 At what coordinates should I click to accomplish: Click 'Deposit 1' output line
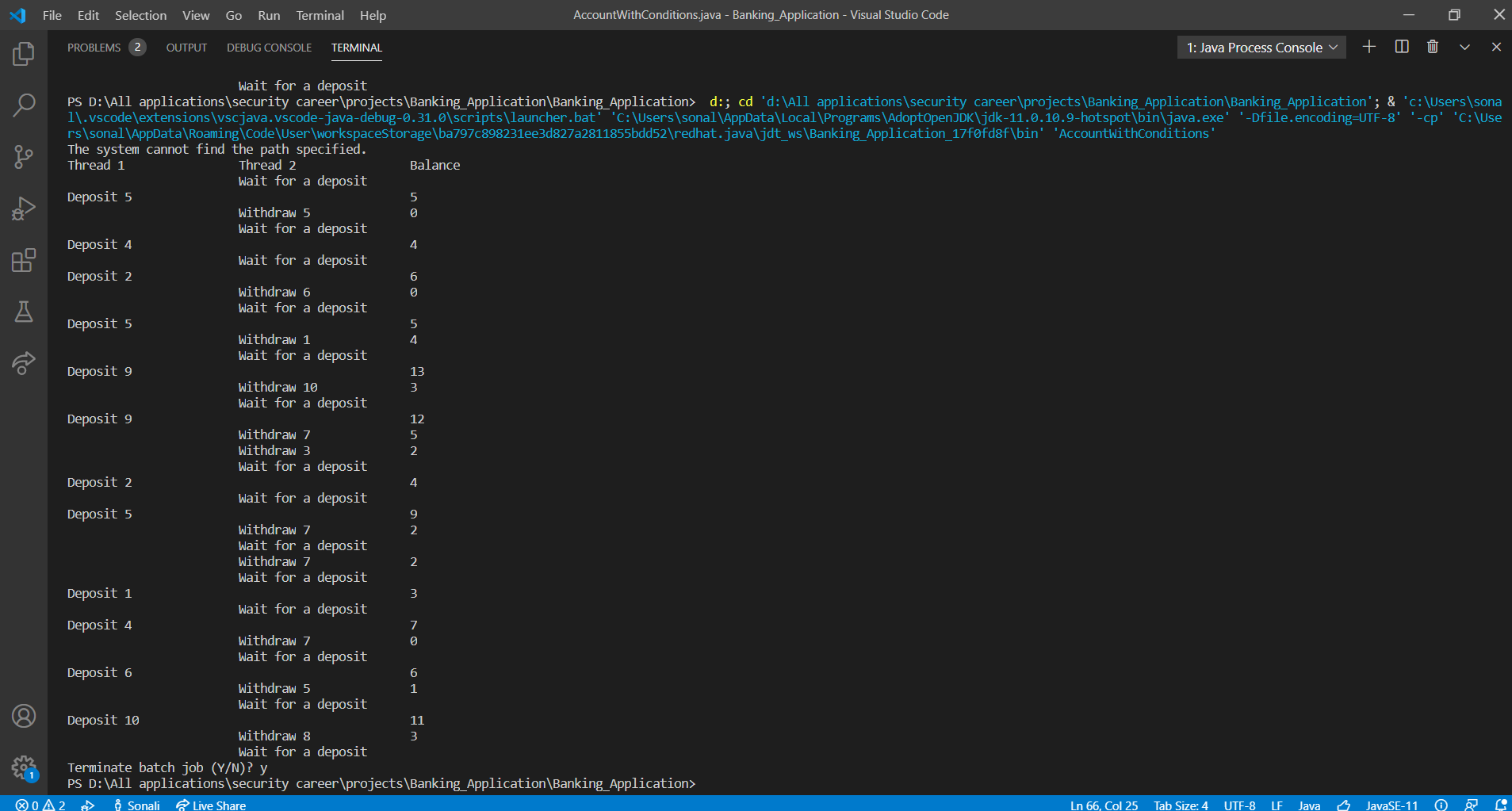pyautogui.click(x=100, y=593)
